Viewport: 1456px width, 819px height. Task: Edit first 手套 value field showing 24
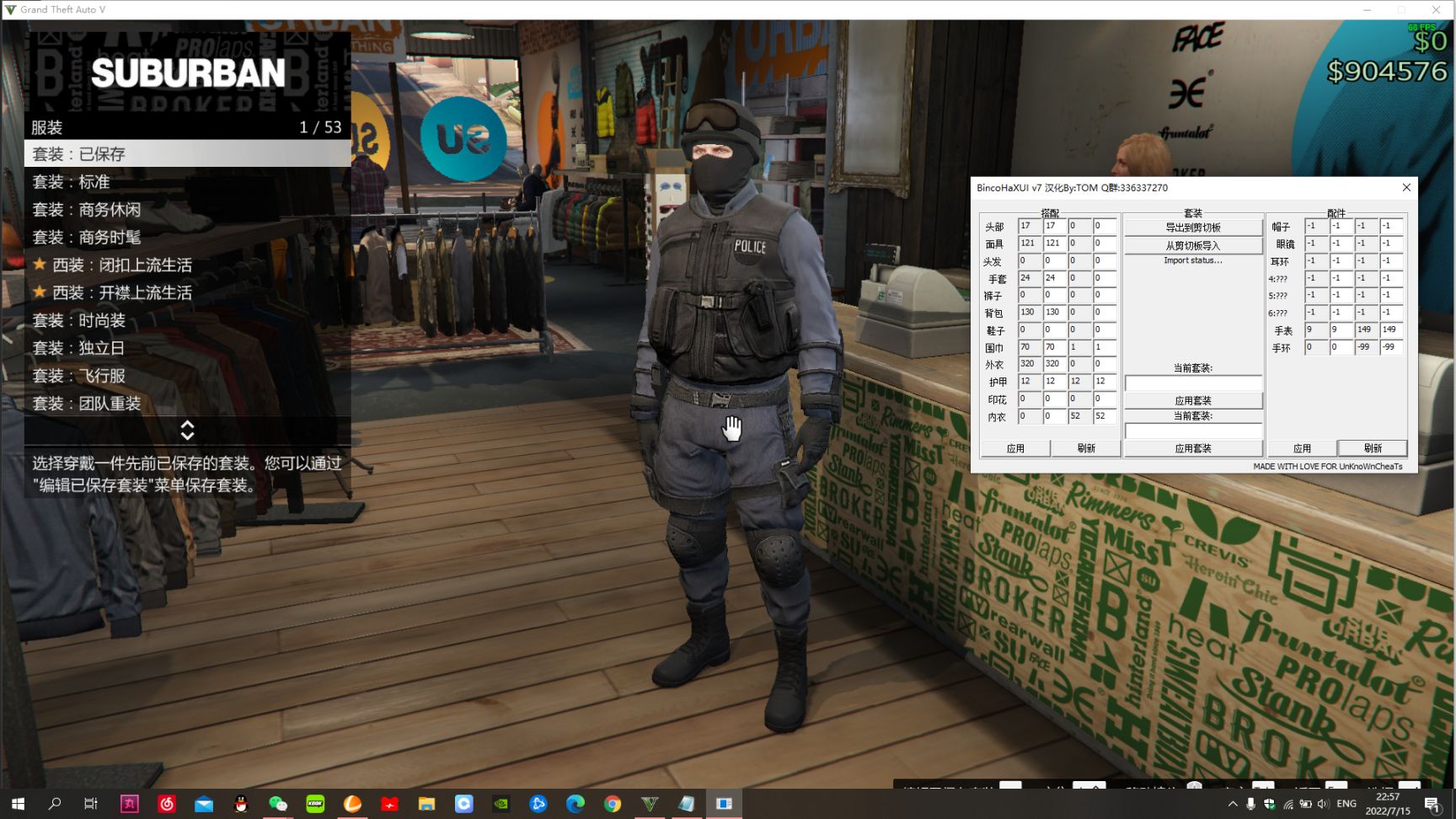1030,278
